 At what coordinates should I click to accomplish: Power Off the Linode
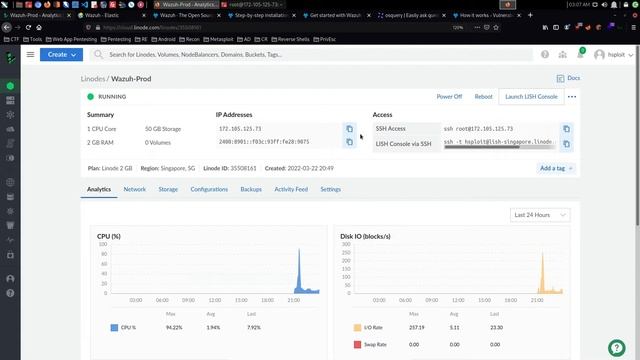pos(449,97)
